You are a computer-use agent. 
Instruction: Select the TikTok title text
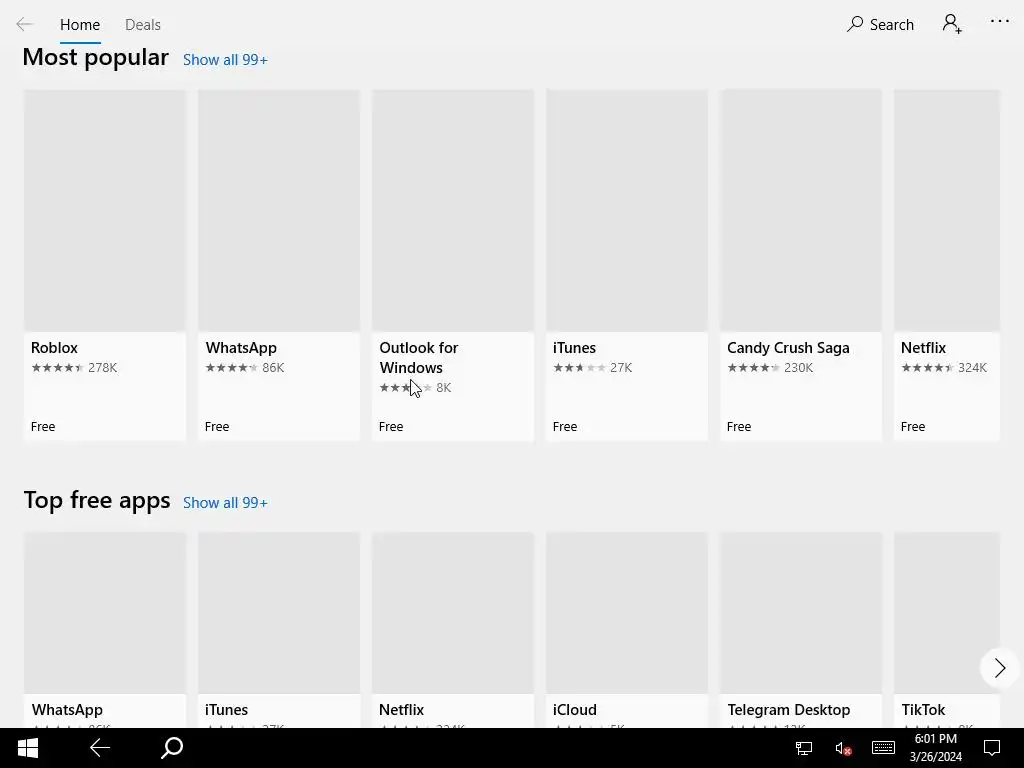point(923,710)
